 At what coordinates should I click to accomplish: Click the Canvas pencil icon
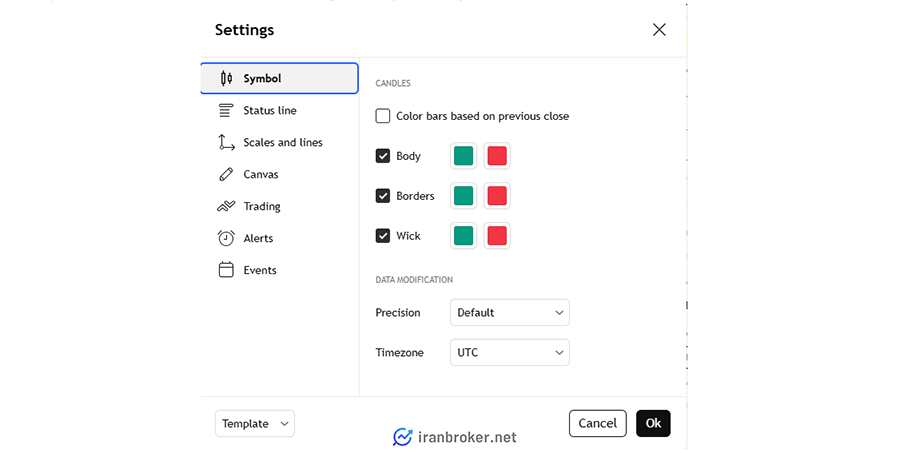(226, 174)
